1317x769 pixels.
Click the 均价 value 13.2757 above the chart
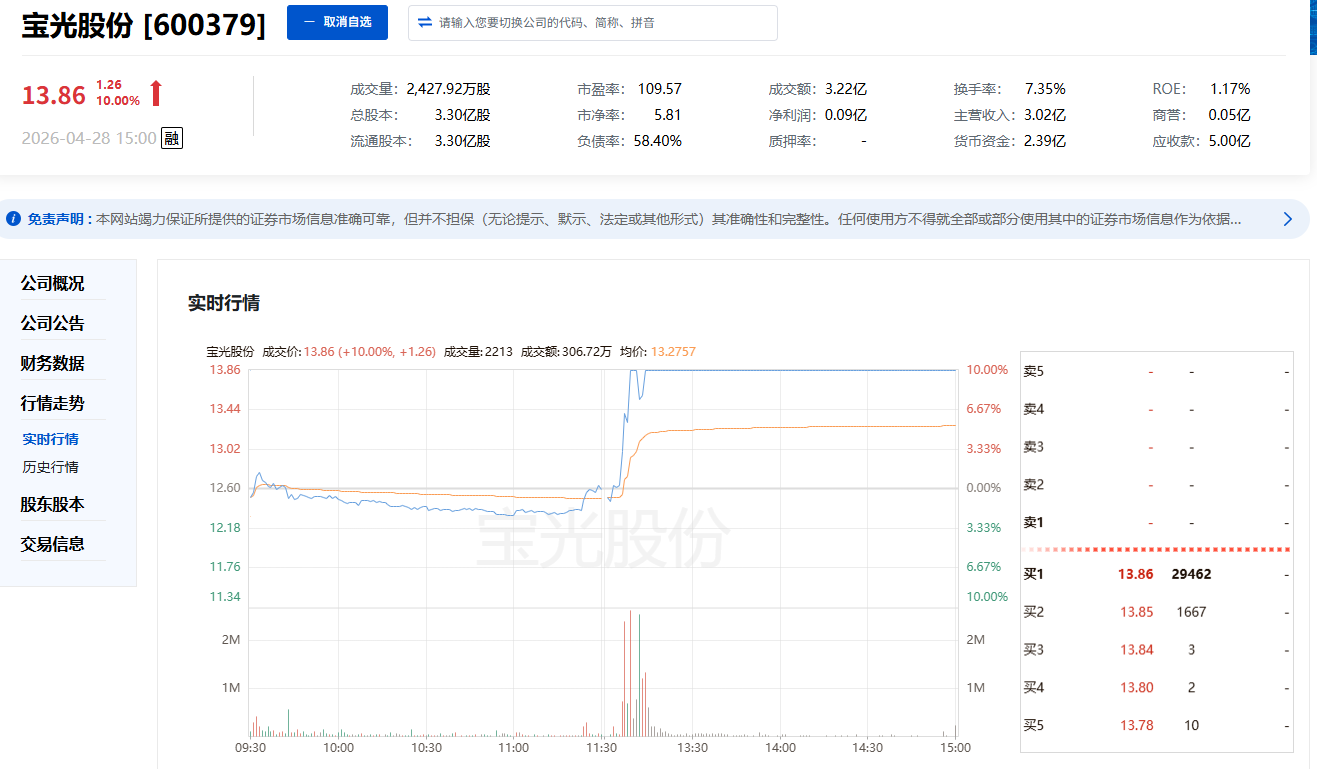click(x=673, y=352)
